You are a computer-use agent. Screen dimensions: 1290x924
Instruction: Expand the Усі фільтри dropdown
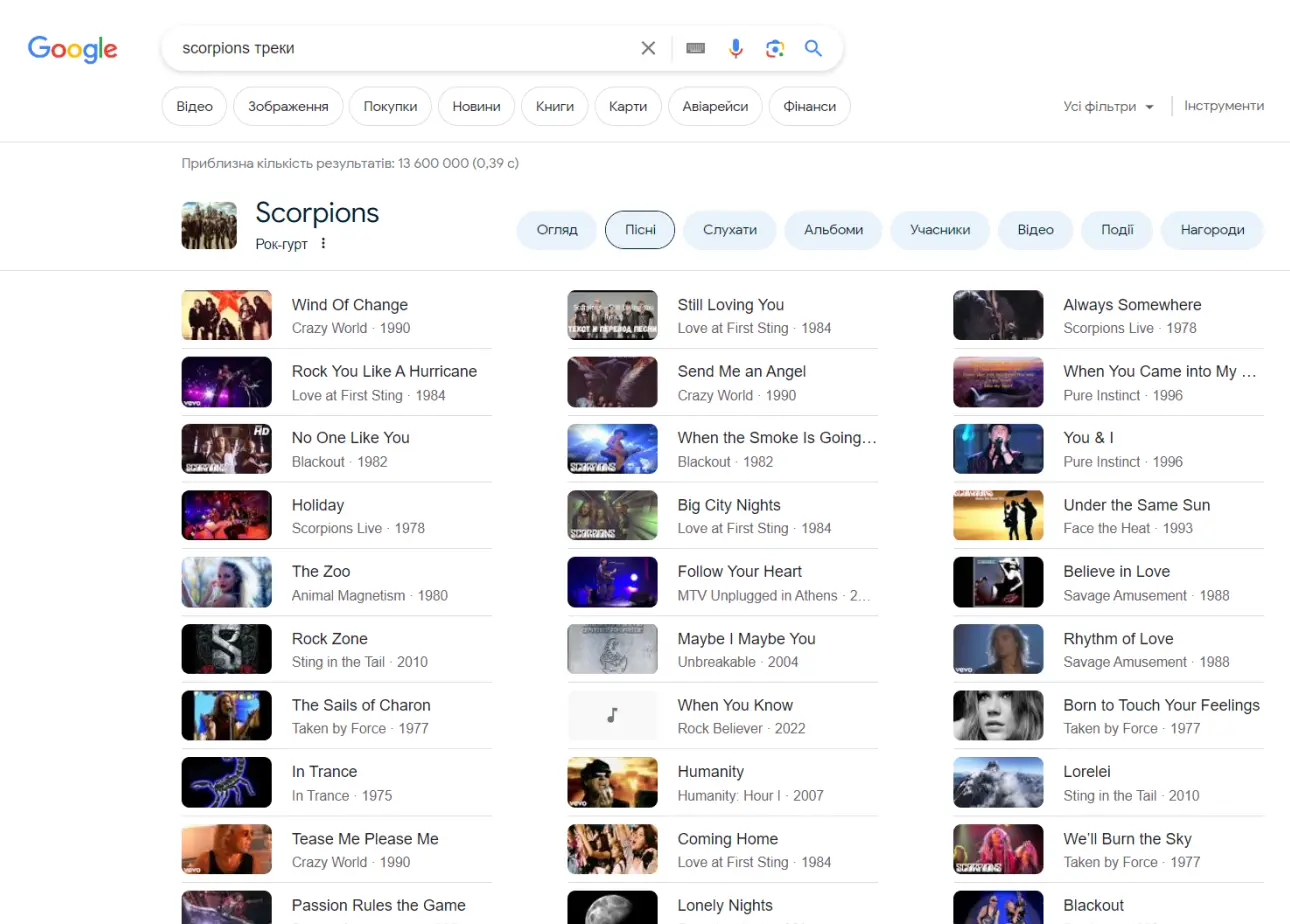(x=1109, y=106)
